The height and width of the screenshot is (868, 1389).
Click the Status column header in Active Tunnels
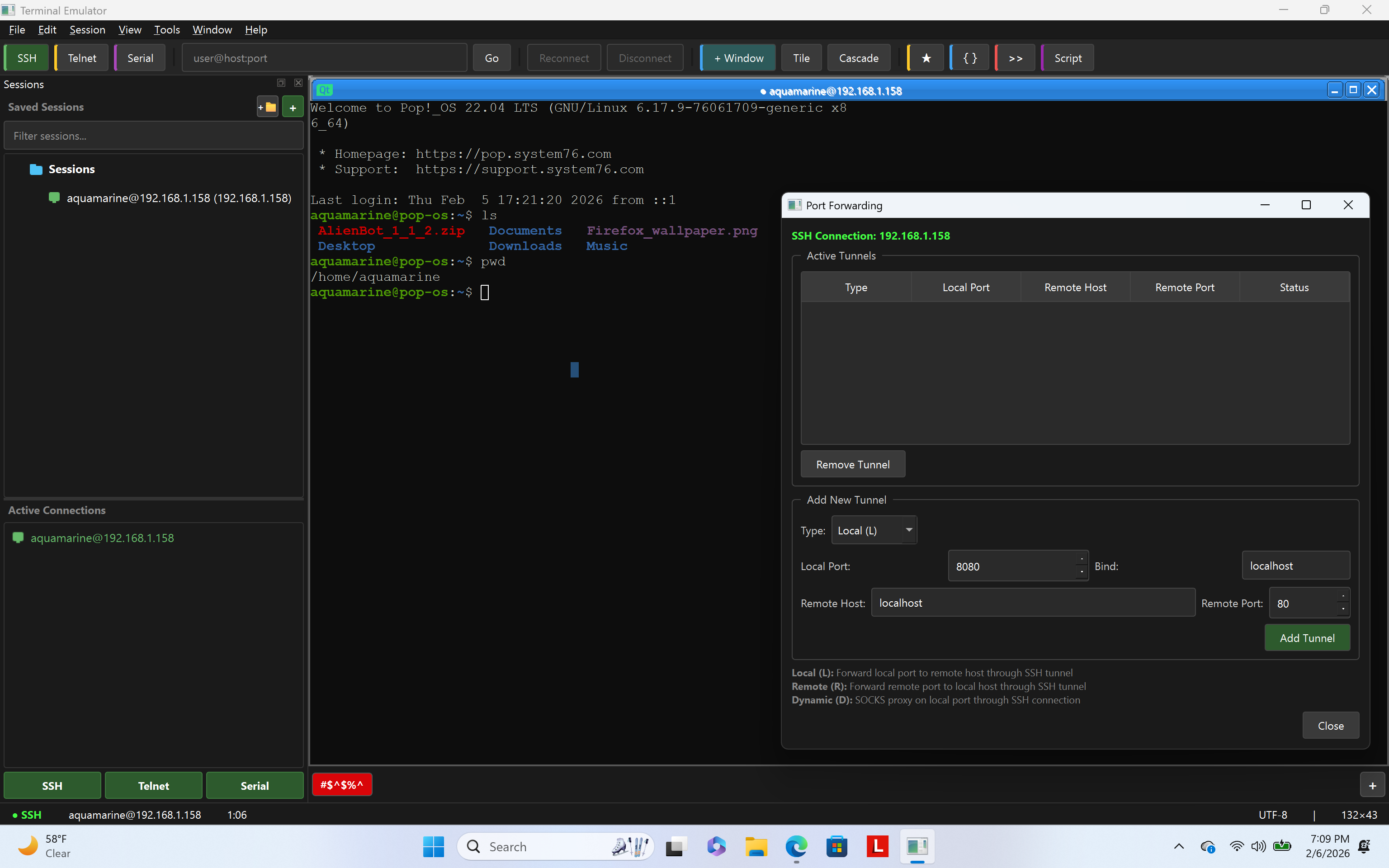coord(1295,287)
